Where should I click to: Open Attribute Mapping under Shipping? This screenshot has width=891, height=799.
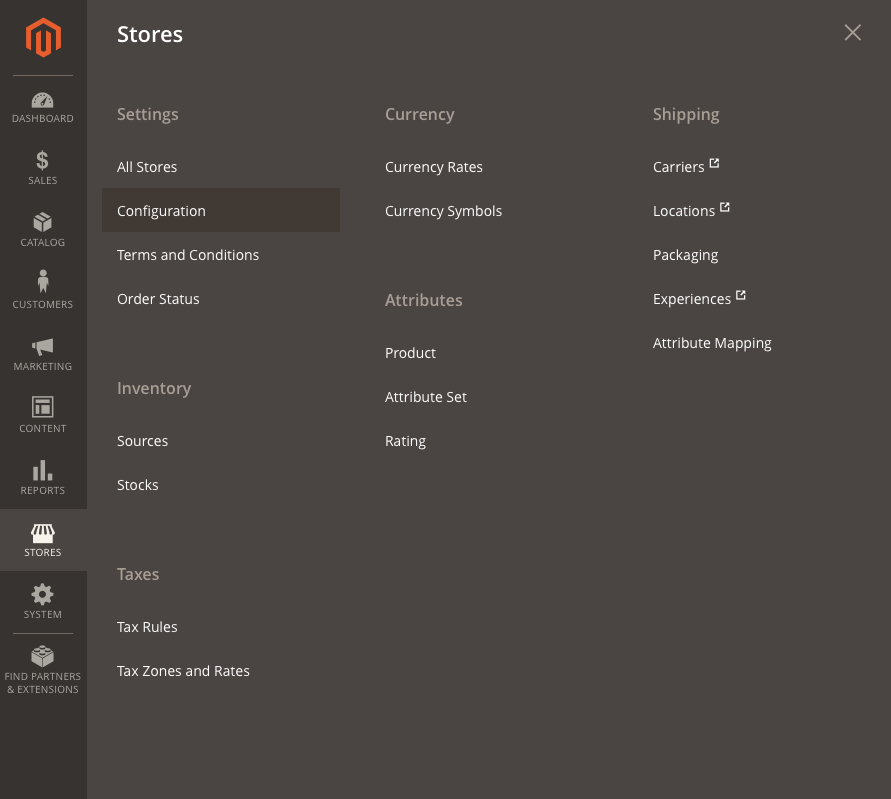pyautogui.click(x=712, y=343)
